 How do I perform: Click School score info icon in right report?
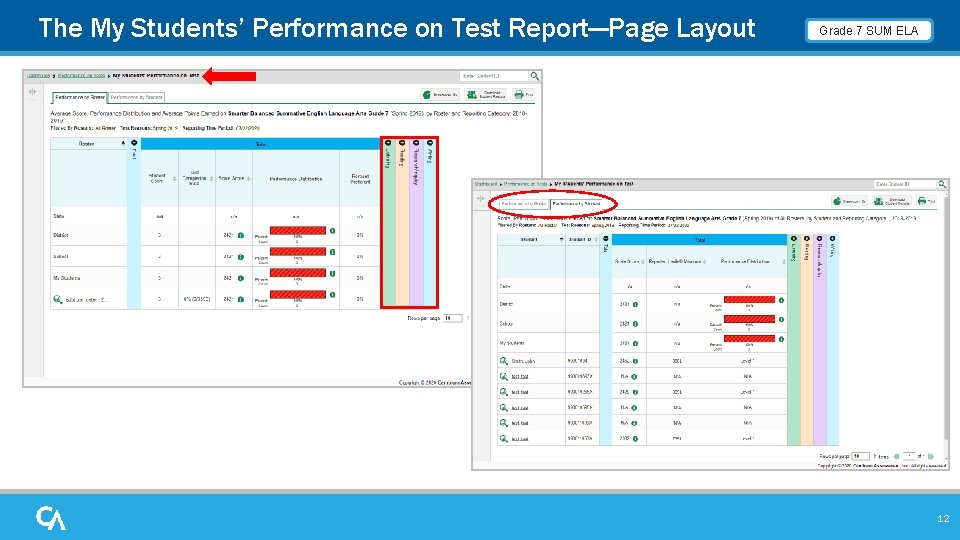tap(635, 324)
